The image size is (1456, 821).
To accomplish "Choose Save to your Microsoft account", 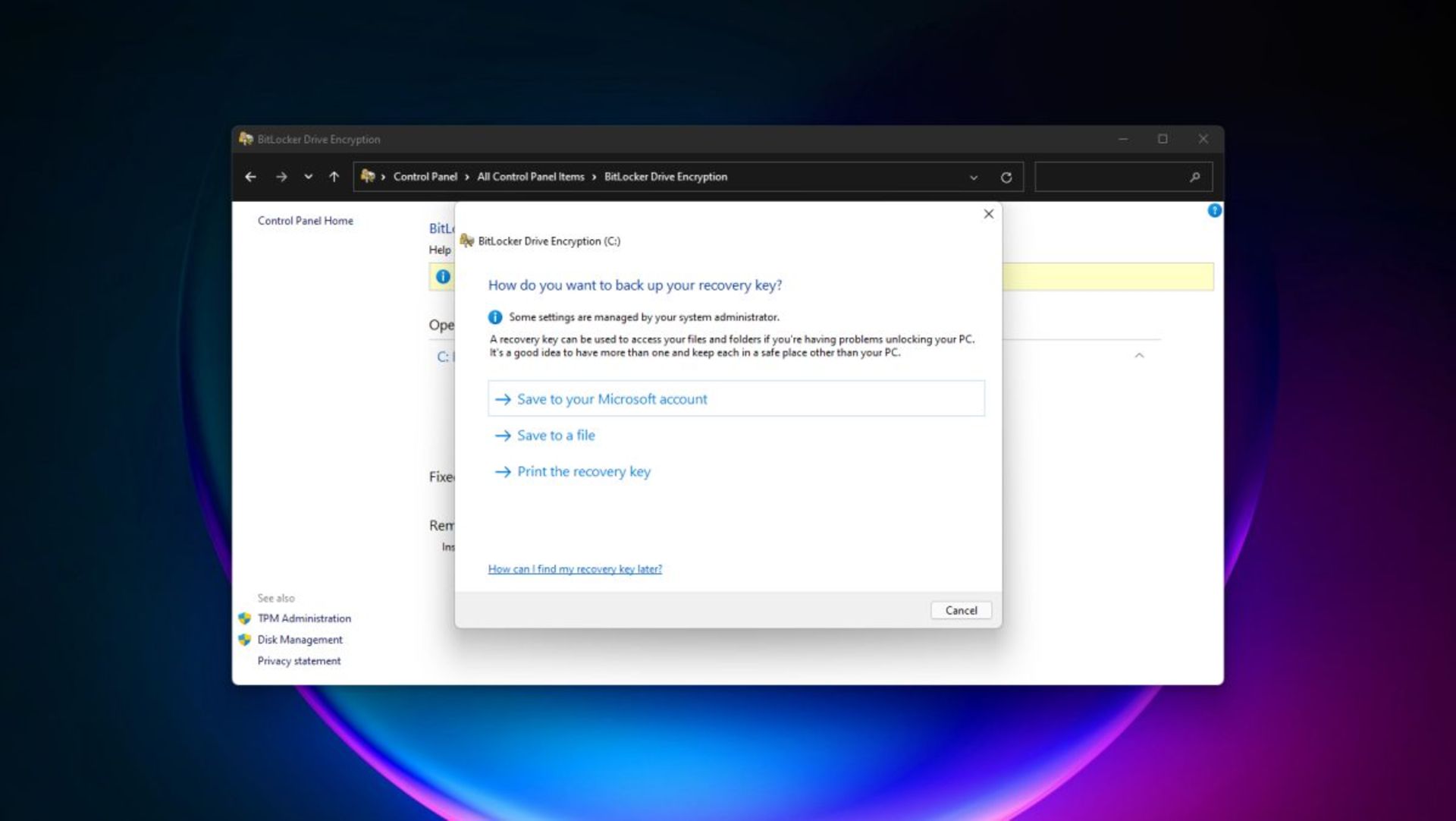I will pos(736,398).
